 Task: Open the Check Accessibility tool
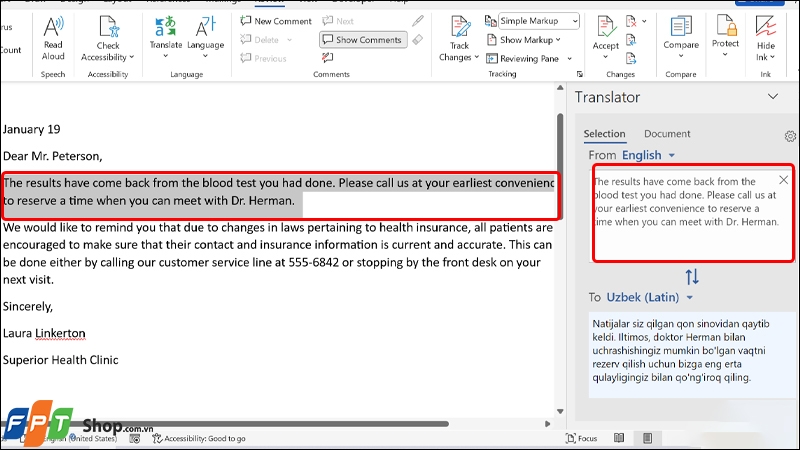[x=108, y=38]
